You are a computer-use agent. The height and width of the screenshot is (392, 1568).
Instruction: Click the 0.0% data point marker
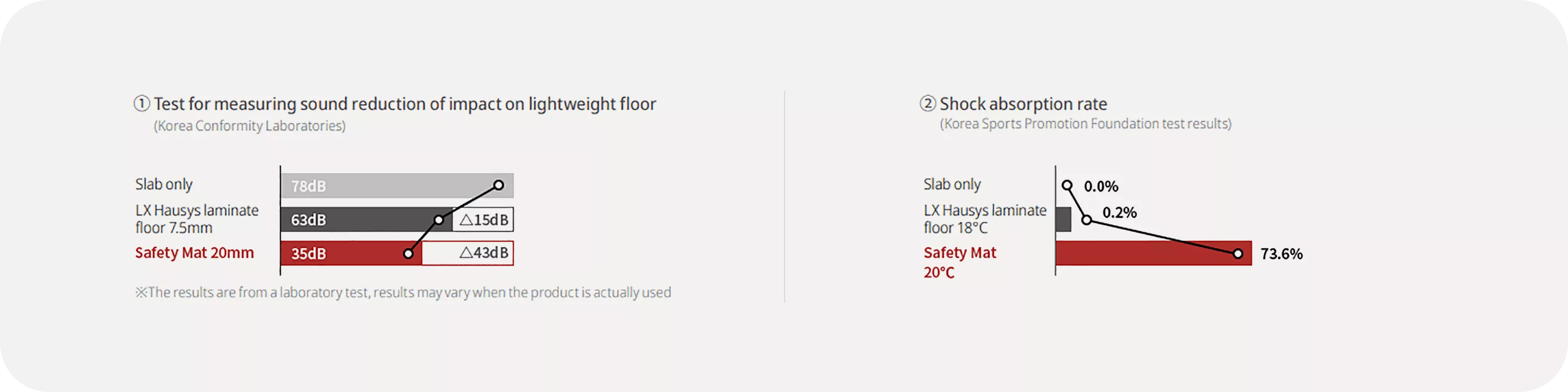(1067, 185)
